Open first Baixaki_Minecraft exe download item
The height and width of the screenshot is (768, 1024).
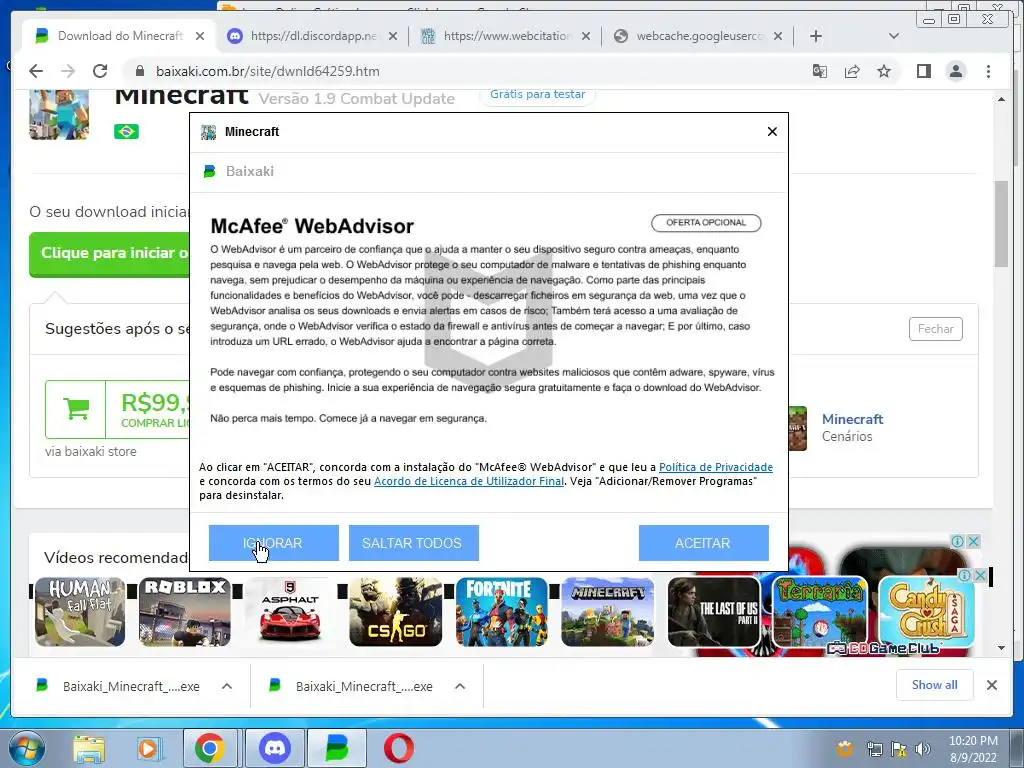tap(118, 686)
